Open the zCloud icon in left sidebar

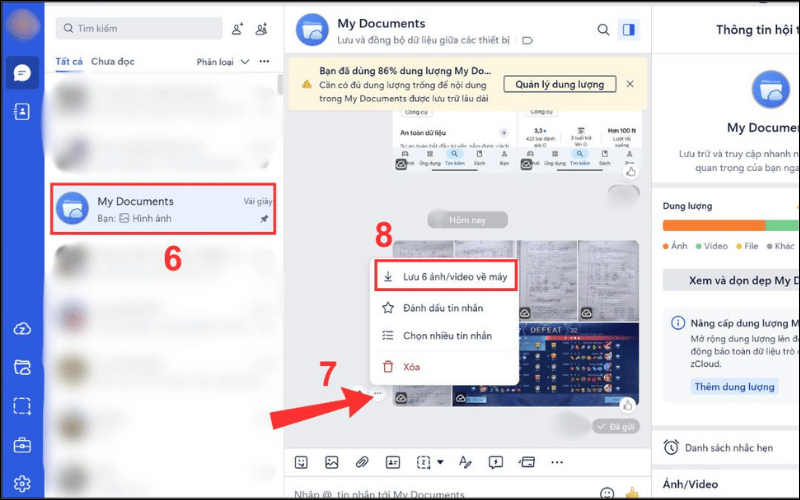[x=22, y=329]
